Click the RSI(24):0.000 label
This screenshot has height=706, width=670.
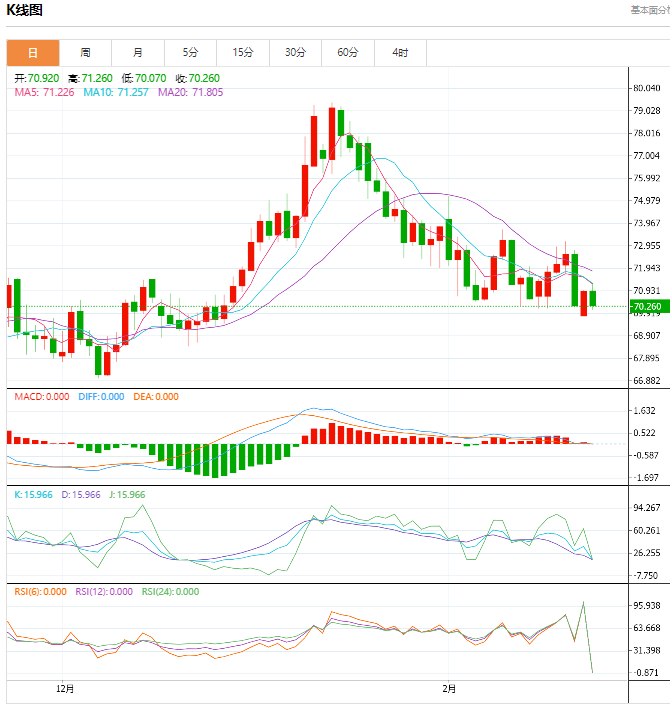click(170, 592)
